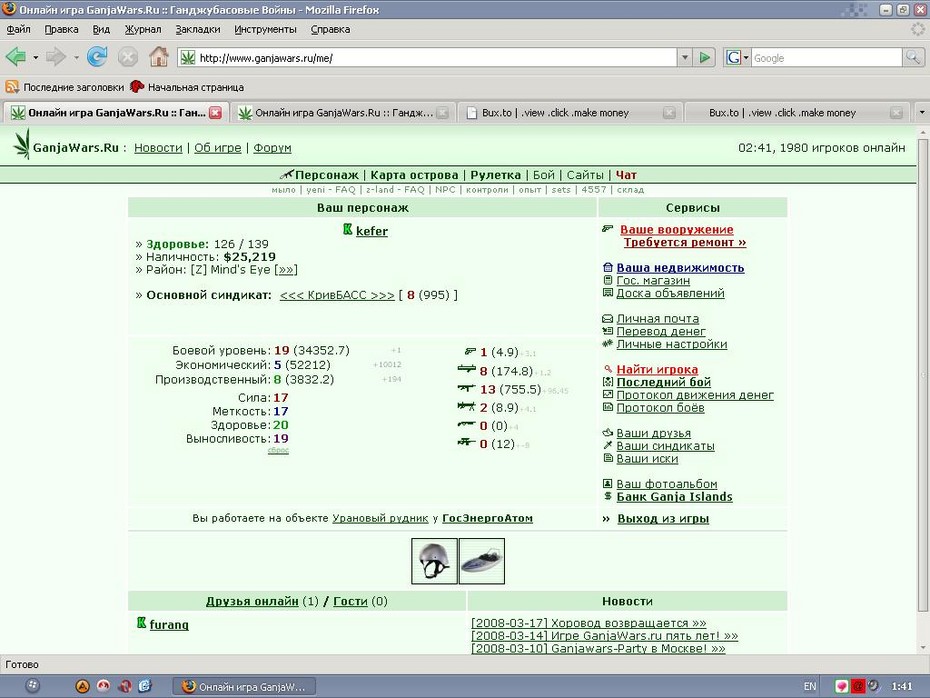Open the Рулетка page
Viewport: 930px width, 698px height.
coord(495,175)
